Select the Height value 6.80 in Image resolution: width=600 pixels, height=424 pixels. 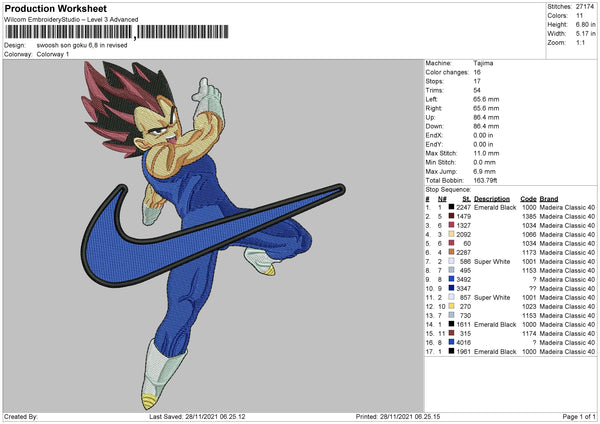click(x=585, y=24)
